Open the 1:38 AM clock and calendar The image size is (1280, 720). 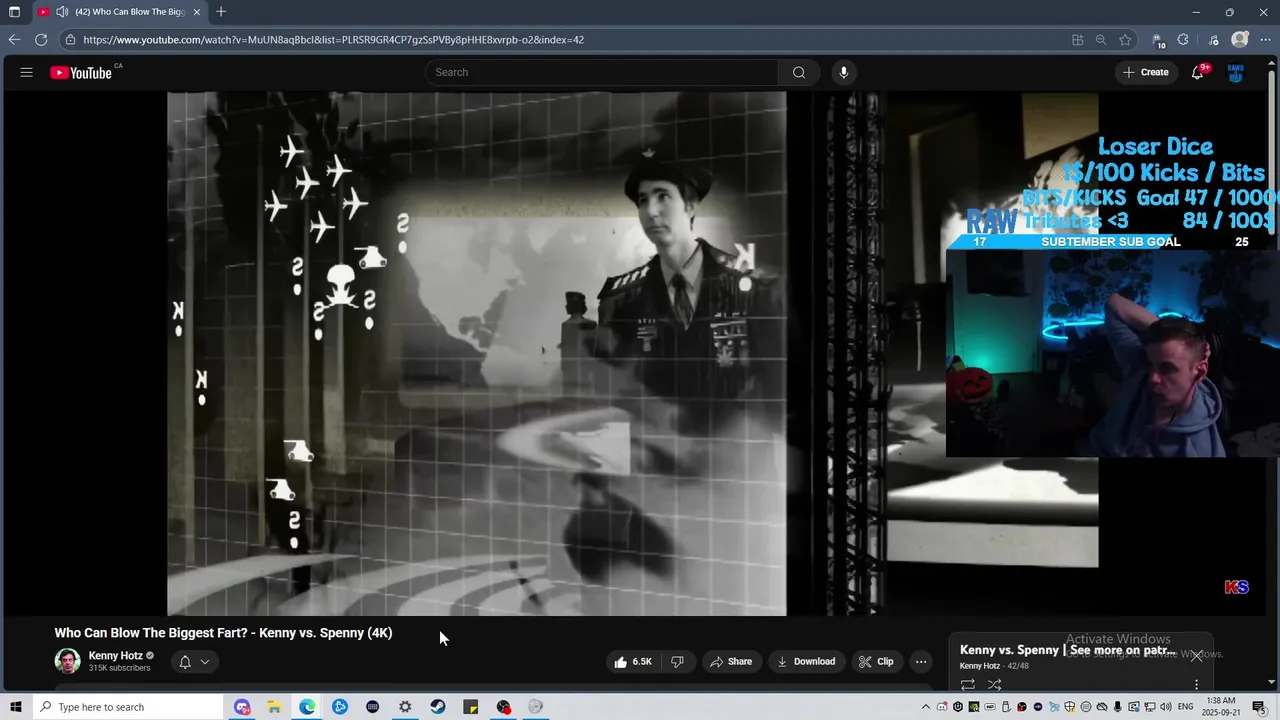coord(1222,707)
